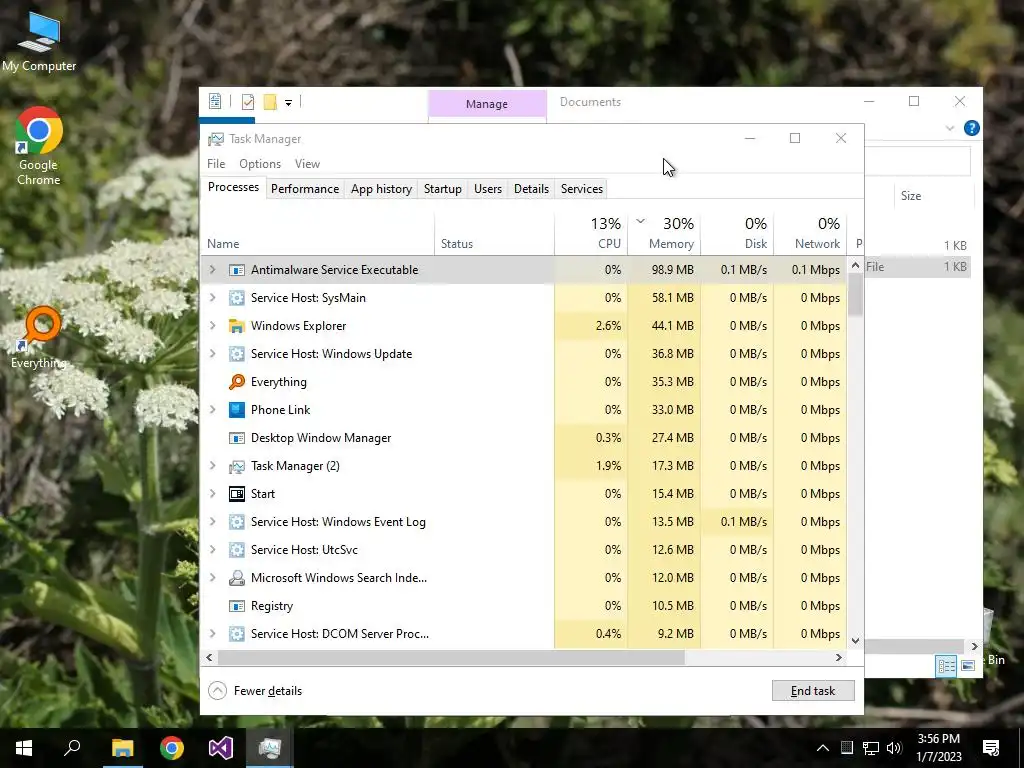
Task: Open File Explorer from taskbar
Action: pyautogui.click(x=122, y=748)
